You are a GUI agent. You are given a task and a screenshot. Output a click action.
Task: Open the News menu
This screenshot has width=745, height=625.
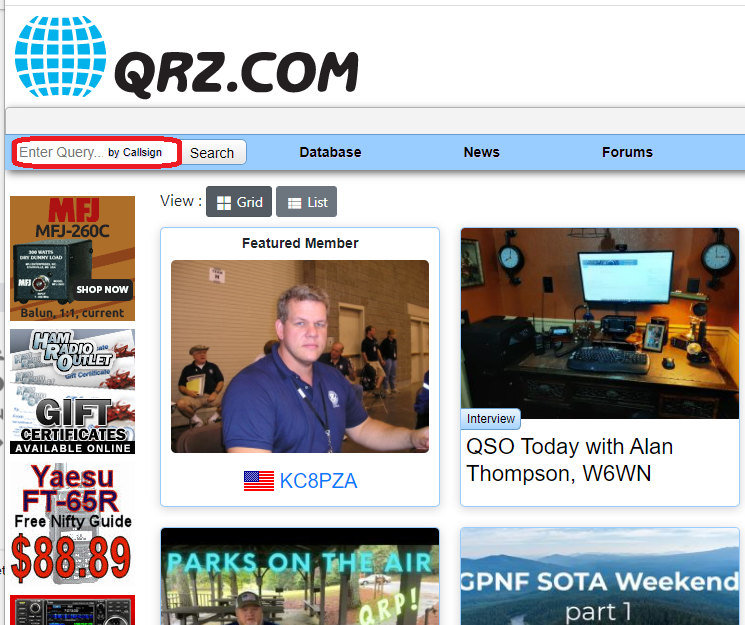point(481,152)
